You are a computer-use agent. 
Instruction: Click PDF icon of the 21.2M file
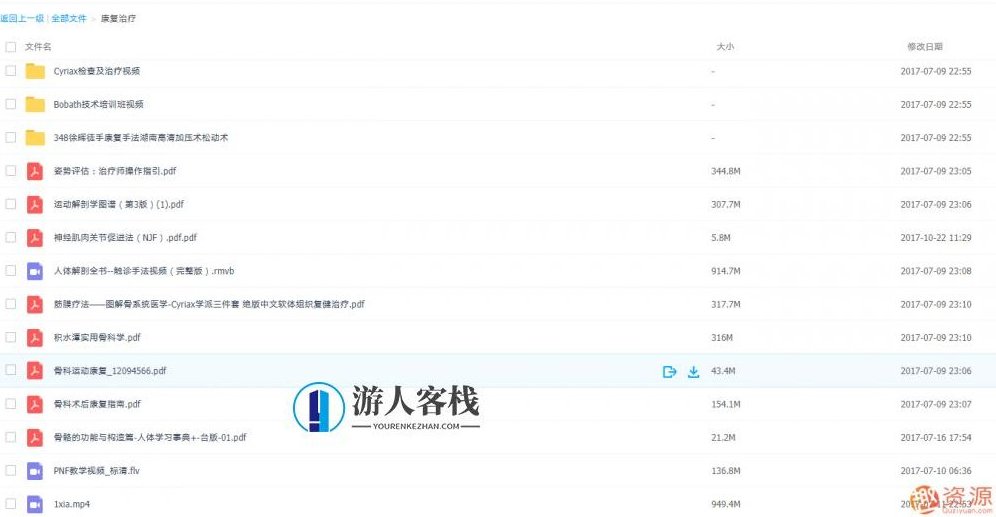coord(35,438)
